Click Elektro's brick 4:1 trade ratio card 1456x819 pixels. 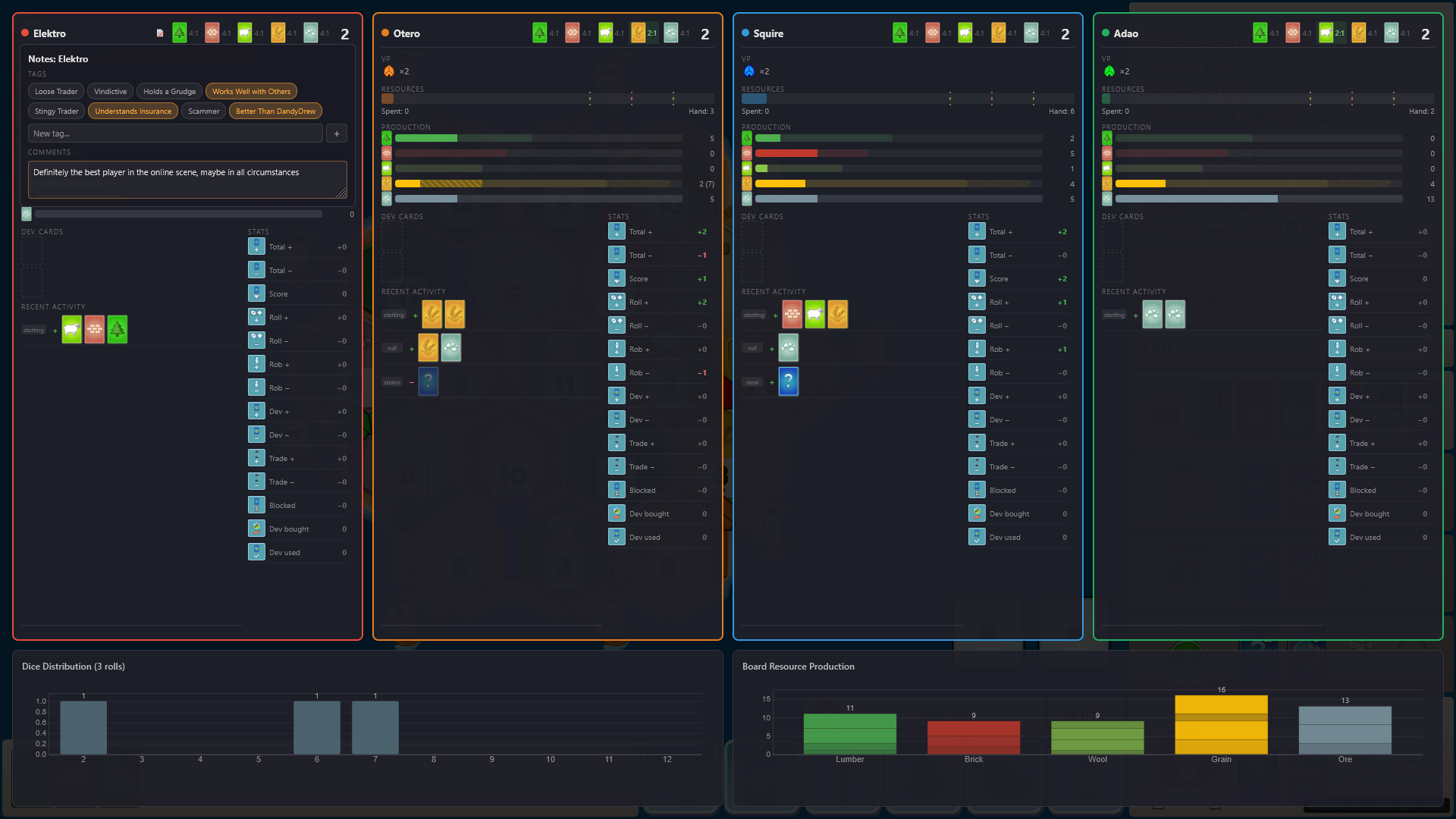tap(212, 33)
